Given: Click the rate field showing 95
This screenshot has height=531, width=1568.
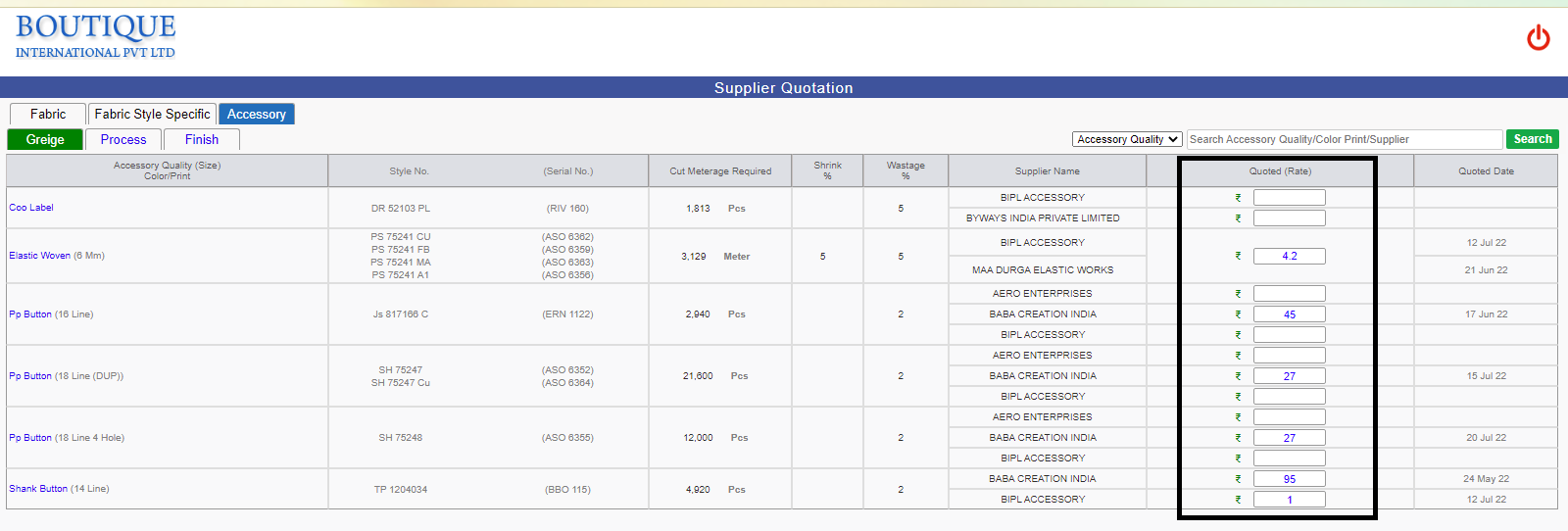Looking at the screenshot, I should (x=1290, y=479).
